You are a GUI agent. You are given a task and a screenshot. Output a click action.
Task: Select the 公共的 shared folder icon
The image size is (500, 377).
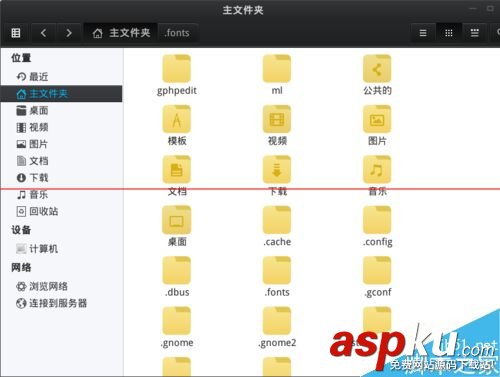tap(377, 69)
